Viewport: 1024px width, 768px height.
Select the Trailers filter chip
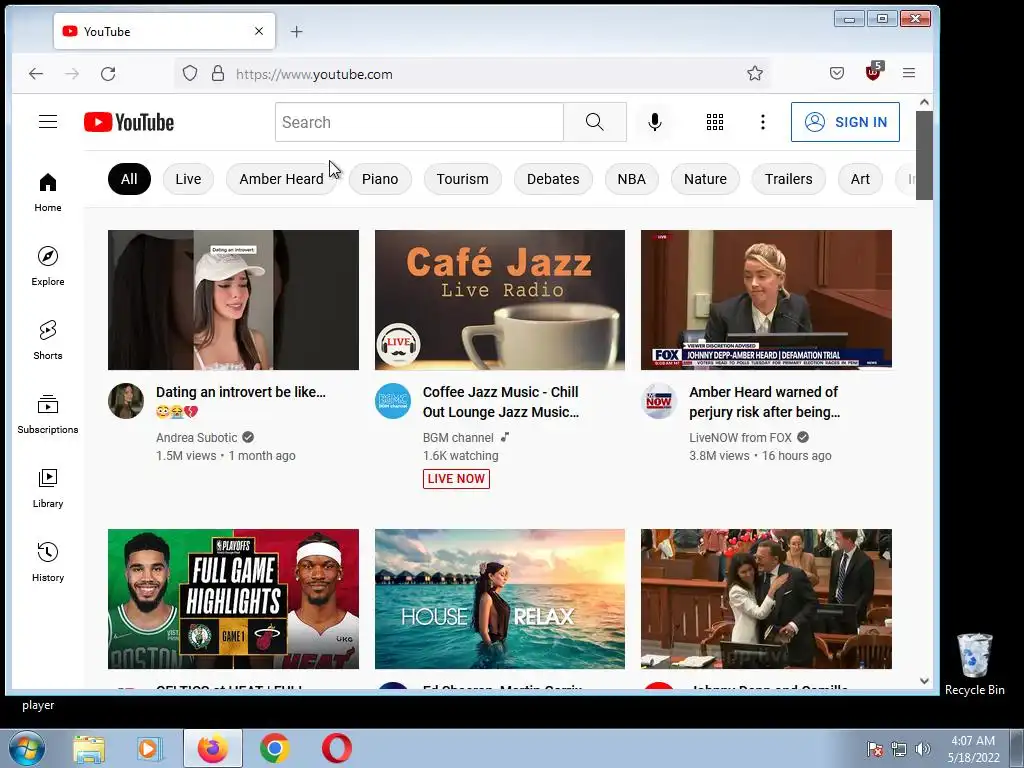789,179
